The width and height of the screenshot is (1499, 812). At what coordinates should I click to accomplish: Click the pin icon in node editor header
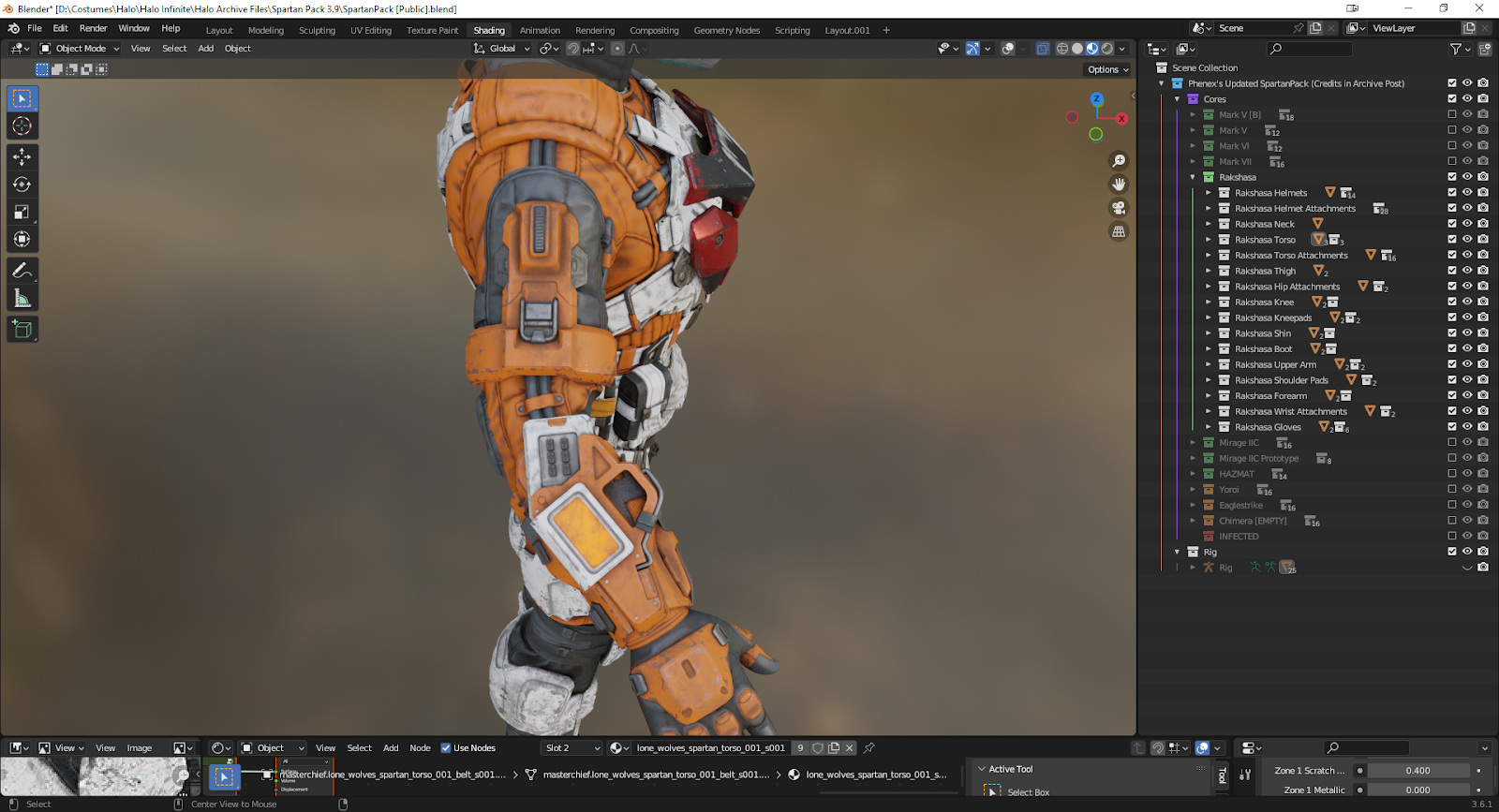pos(869,747)
